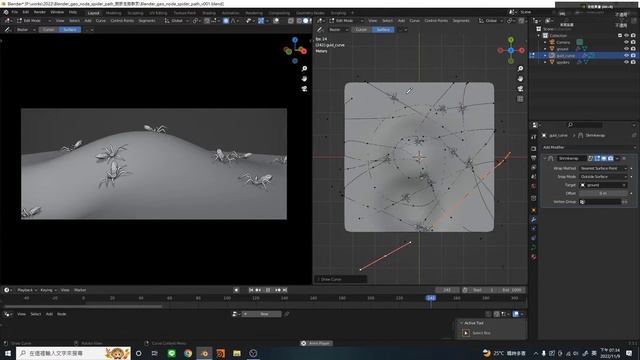The width and height of the screenshot is (640, 360).
Task: Click Draw tool pencil icon in right viewport header
Action: 320,29
